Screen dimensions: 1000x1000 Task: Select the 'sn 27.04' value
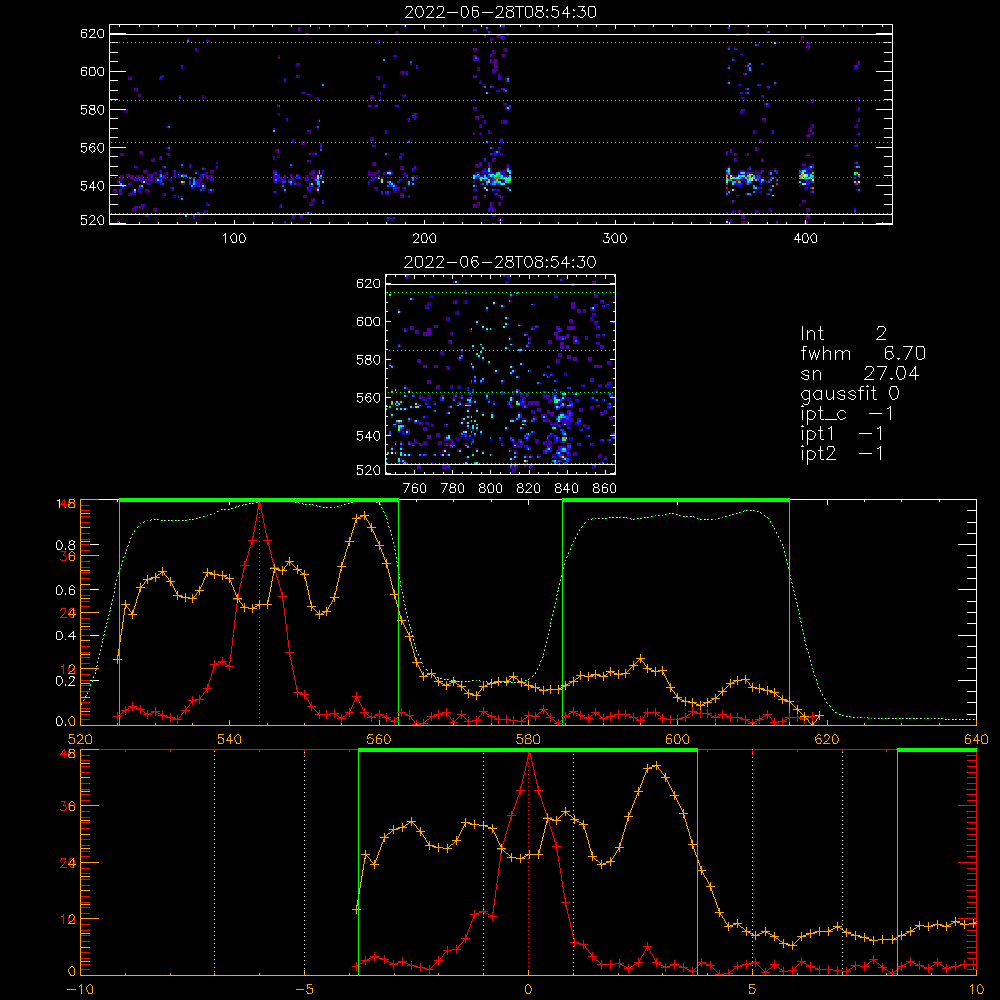point(860,374)
